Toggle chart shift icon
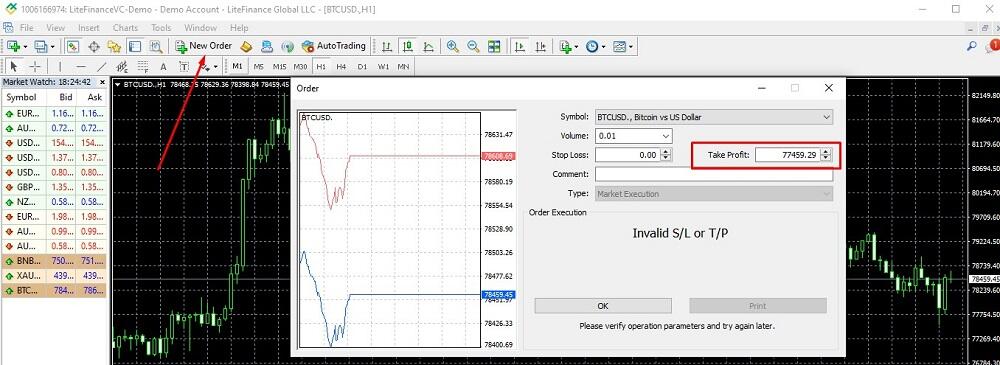 (x=541, y=46)
